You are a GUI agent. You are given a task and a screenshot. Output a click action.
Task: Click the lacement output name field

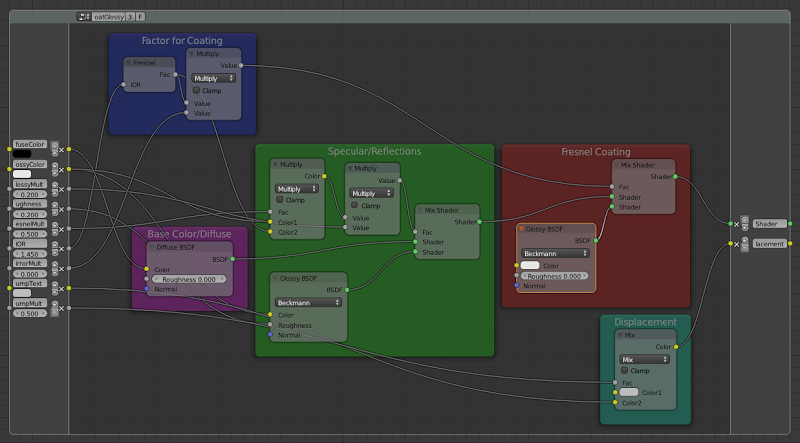(x=769, y=244)
